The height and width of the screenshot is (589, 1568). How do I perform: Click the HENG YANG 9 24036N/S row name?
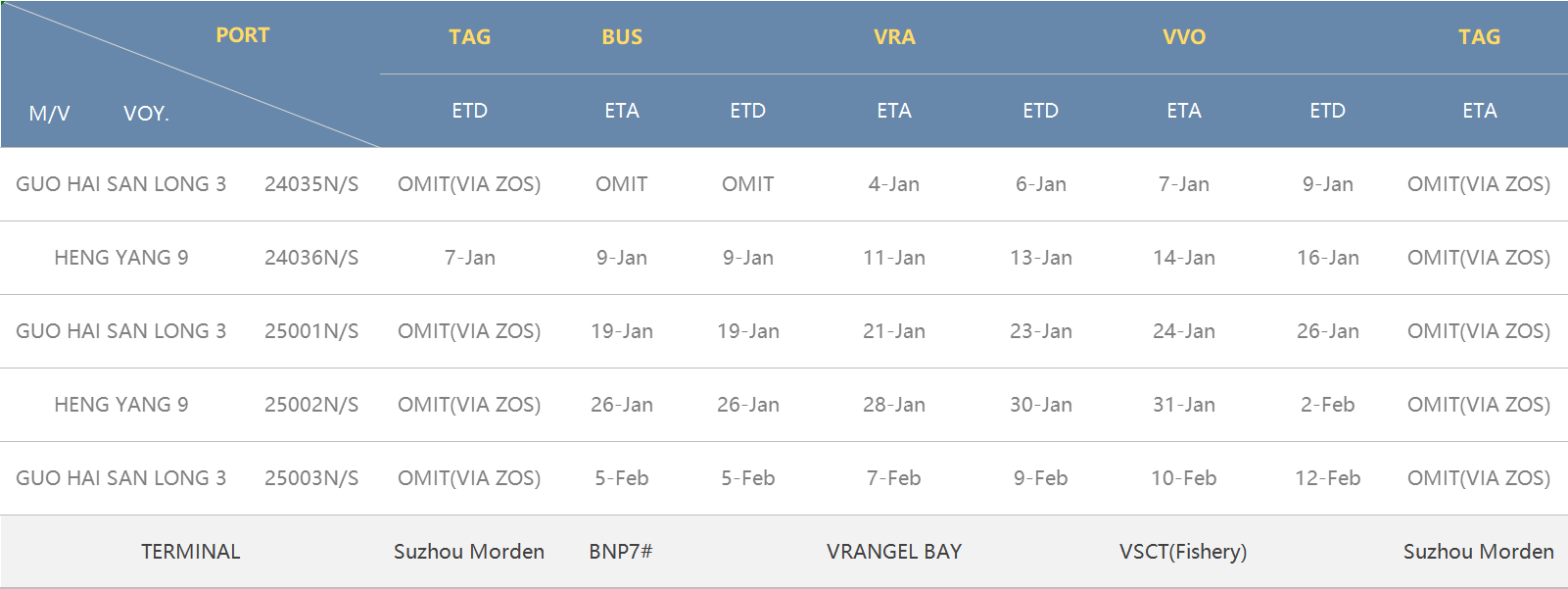click(121, 258)
